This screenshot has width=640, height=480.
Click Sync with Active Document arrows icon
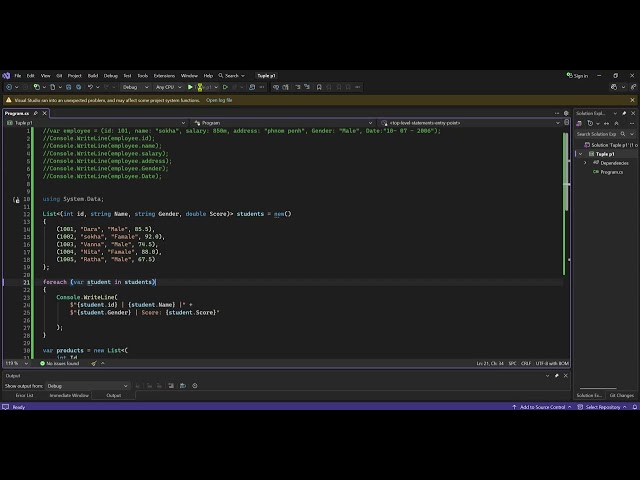click(607, 123)
